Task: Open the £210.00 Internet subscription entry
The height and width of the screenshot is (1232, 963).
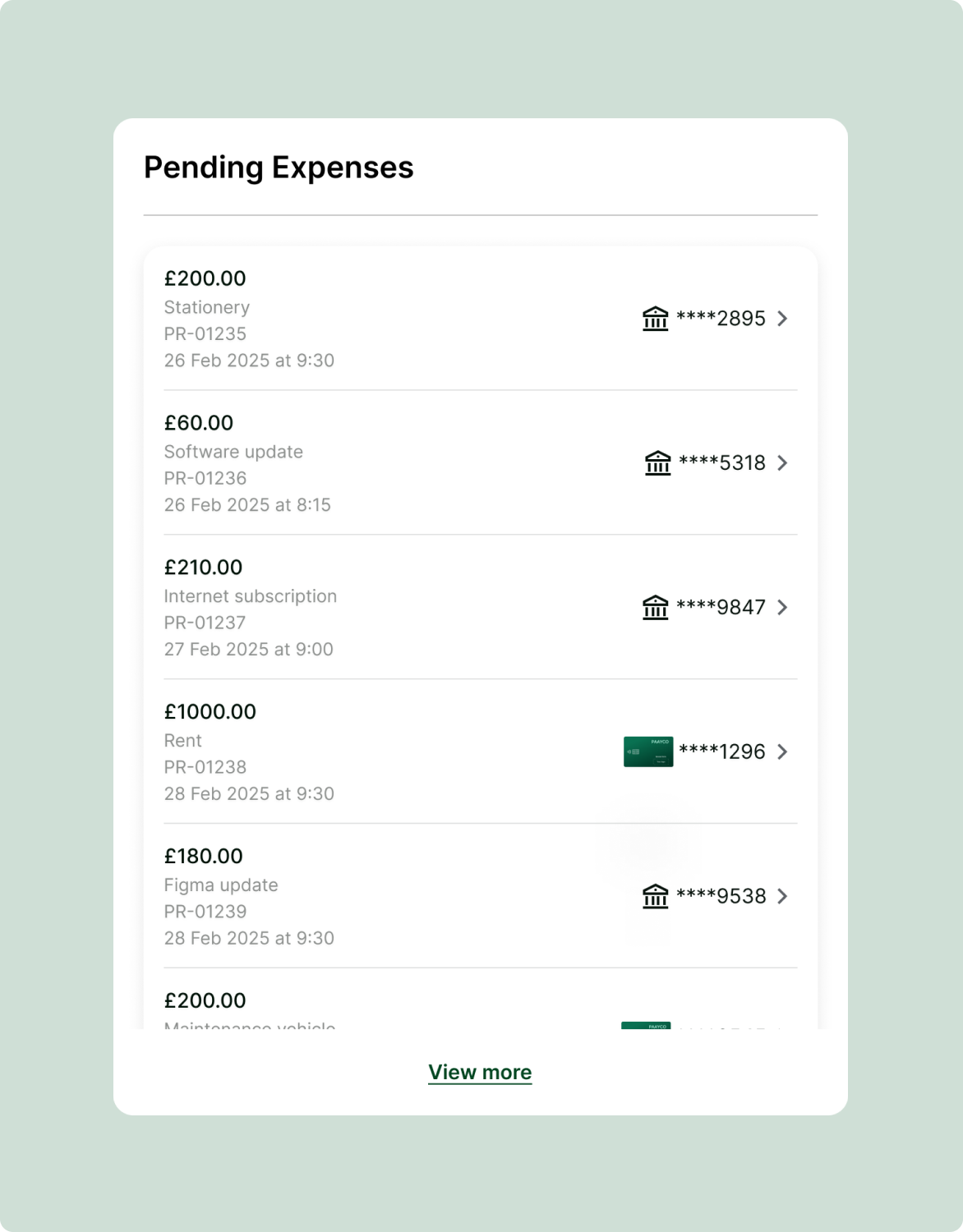Action: (481, 607)
